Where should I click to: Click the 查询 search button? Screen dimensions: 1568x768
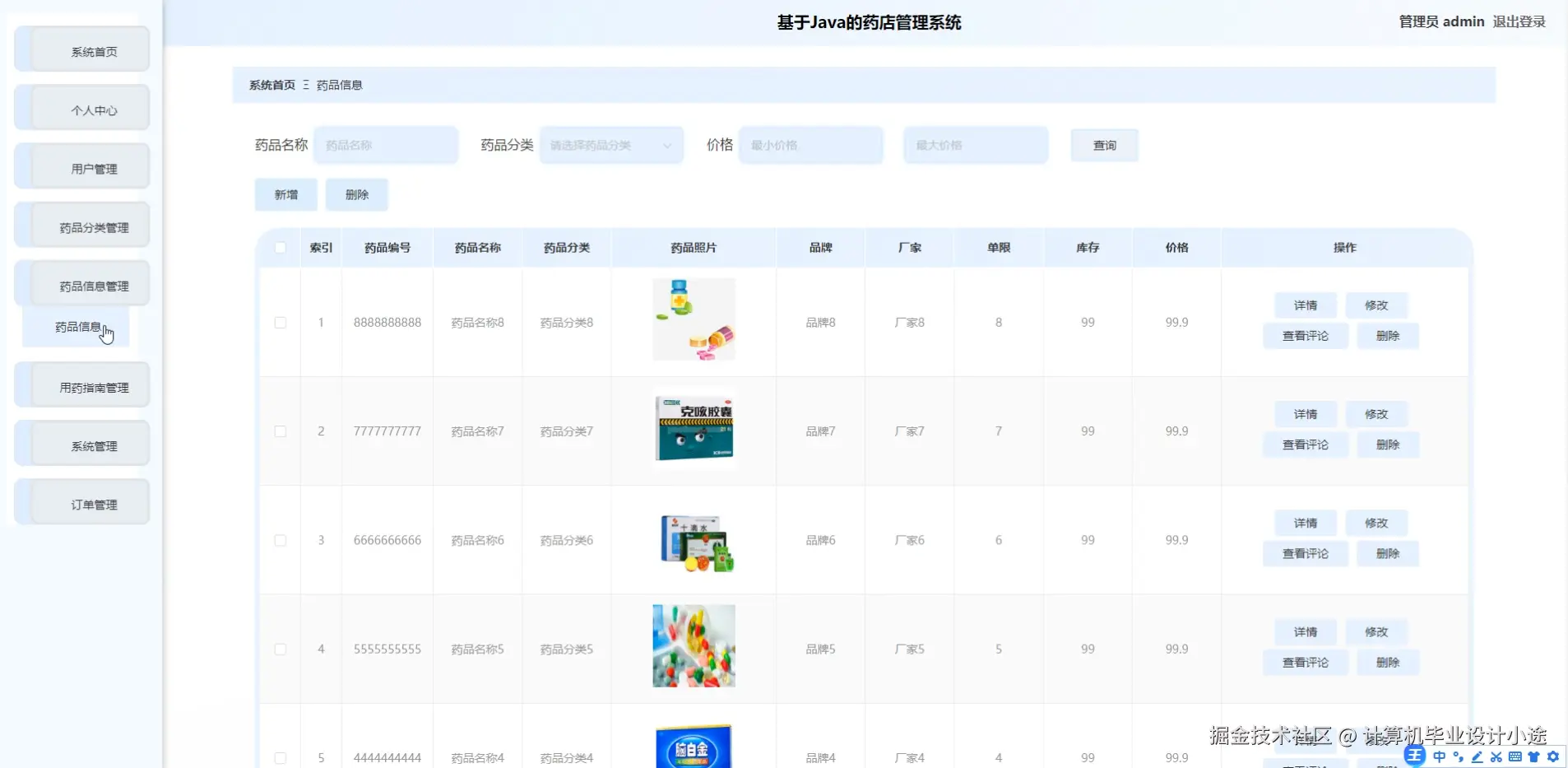[x=1104, y=145]
